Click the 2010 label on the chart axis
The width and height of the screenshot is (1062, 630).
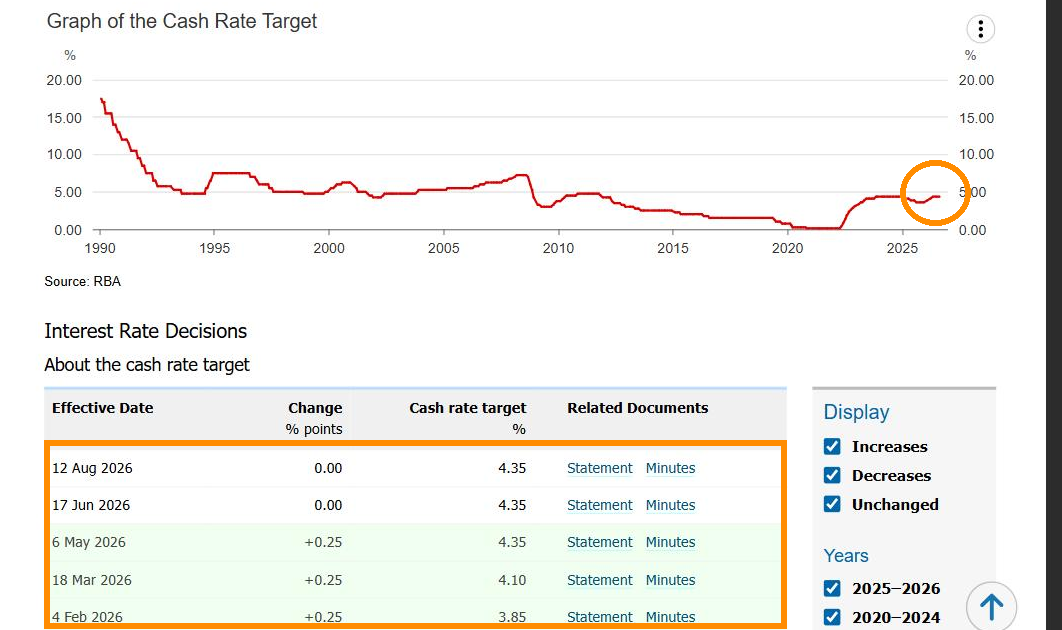tap(558, 248)
